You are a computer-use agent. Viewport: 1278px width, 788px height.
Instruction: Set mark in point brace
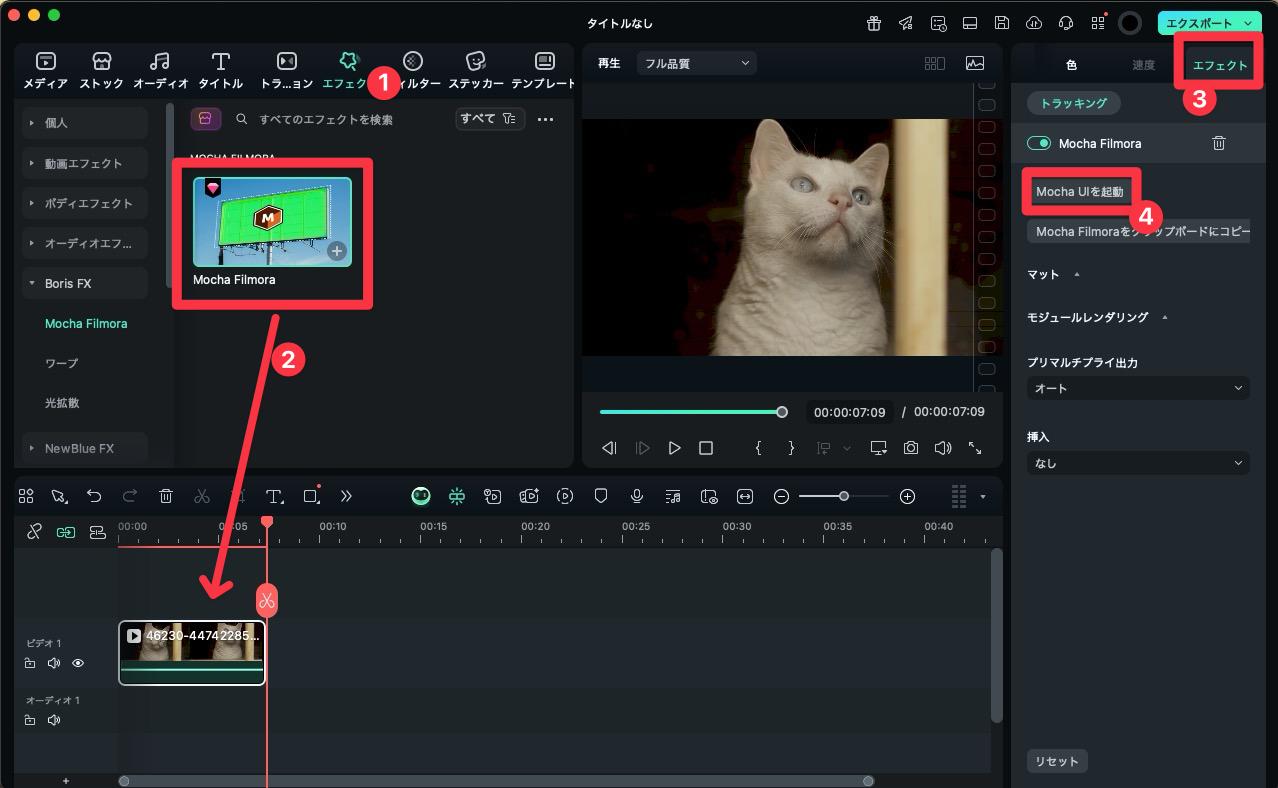[758, 448]
